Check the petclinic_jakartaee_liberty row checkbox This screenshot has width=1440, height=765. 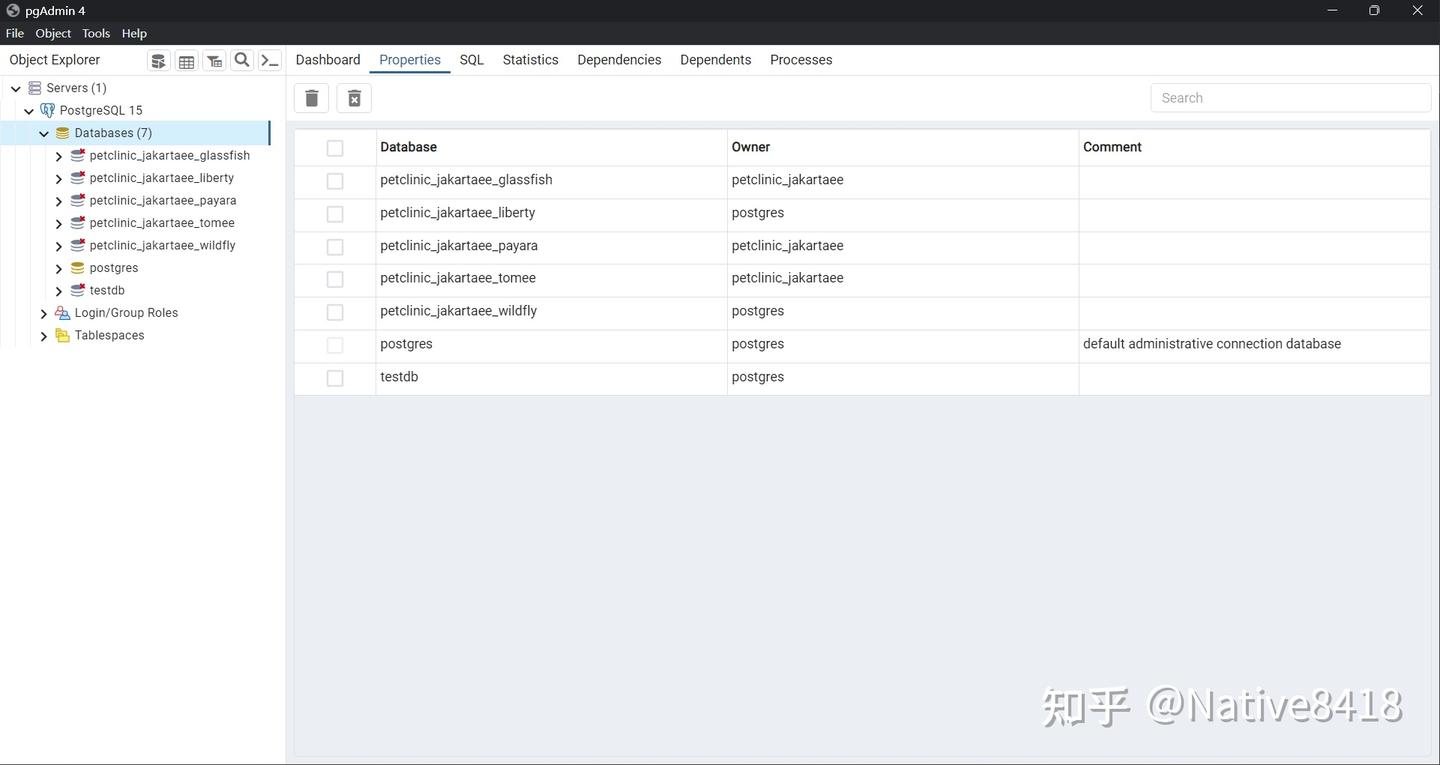(335, 214)
